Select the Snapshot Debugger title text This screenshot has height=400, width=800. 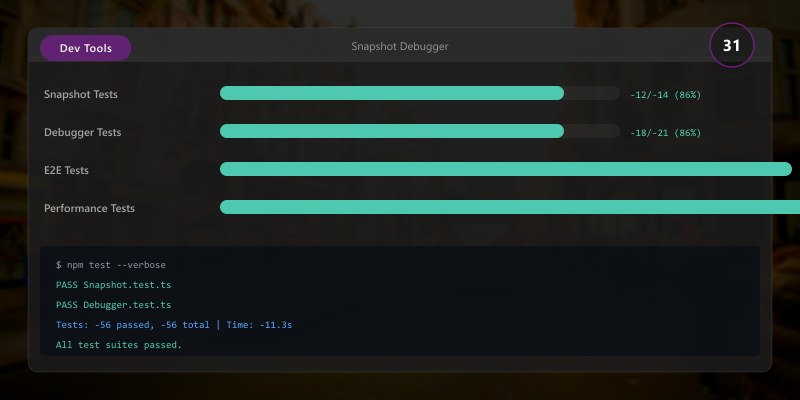[x=399, y=46]
